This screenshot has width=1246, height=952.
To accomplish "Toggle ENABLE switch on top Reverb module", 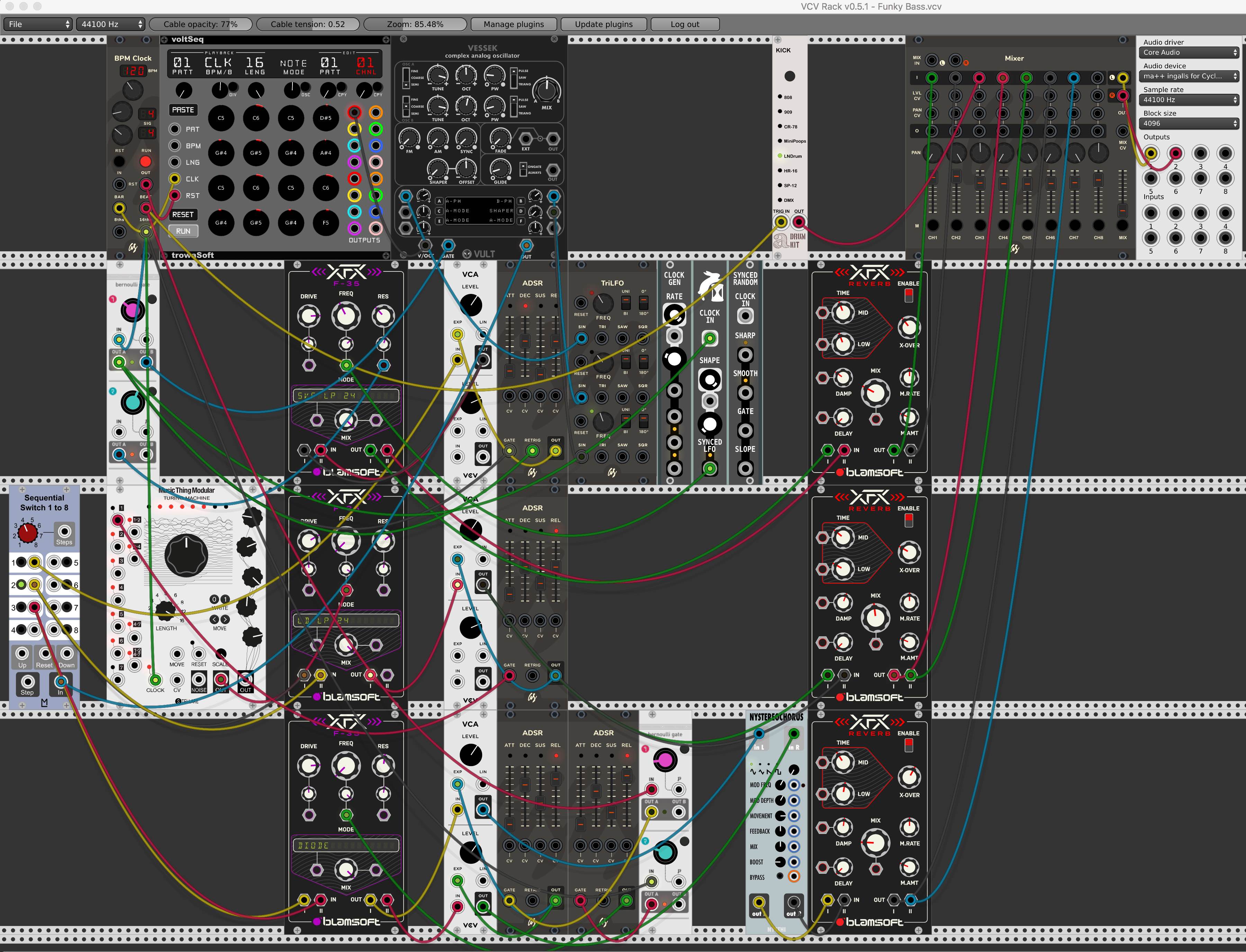I will [909, 295].
